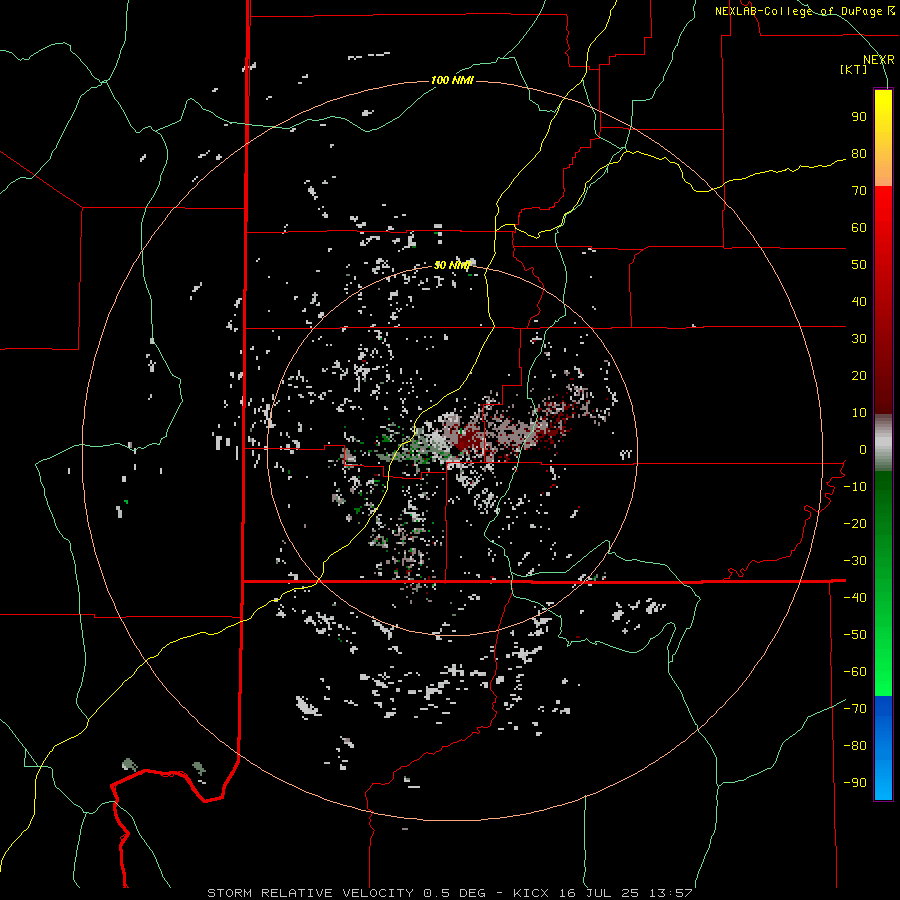
Task: Click the -20 knot scale label
Action: [855, 524]
